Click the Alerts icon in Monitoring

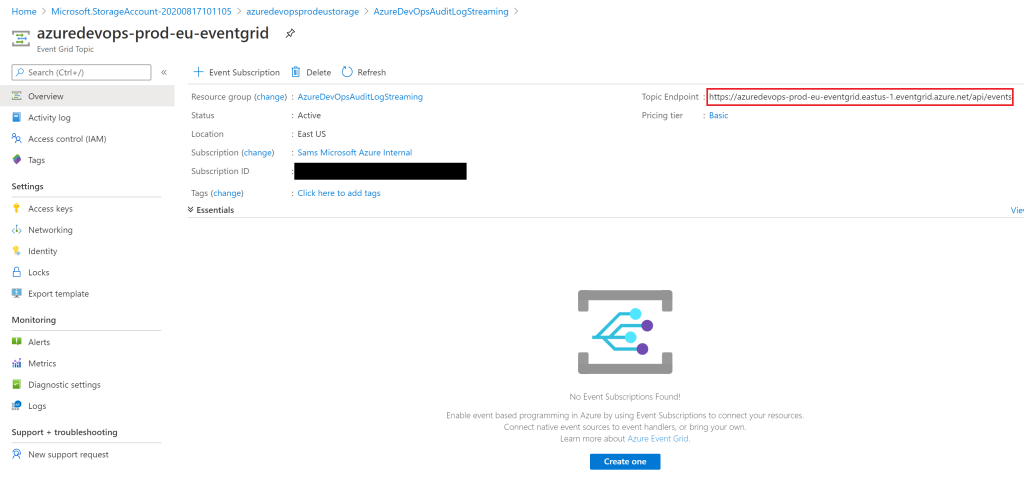click(17, 342)
